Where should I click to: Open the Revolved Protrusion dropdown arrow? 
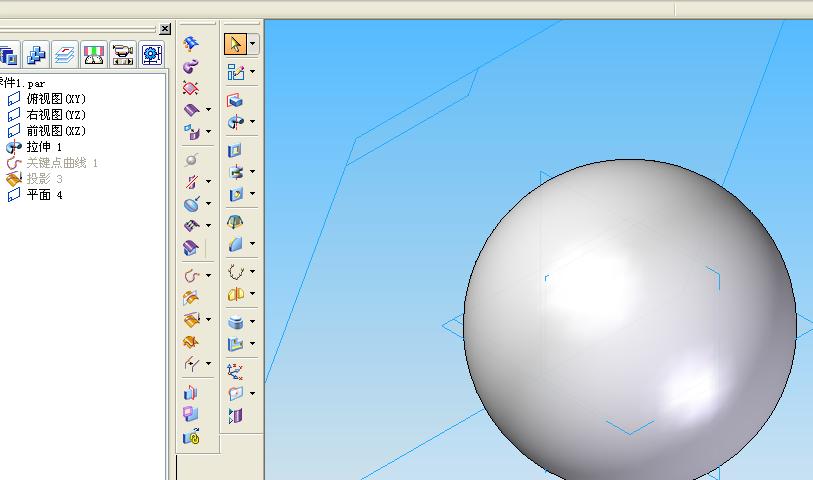tap(253, 122)
